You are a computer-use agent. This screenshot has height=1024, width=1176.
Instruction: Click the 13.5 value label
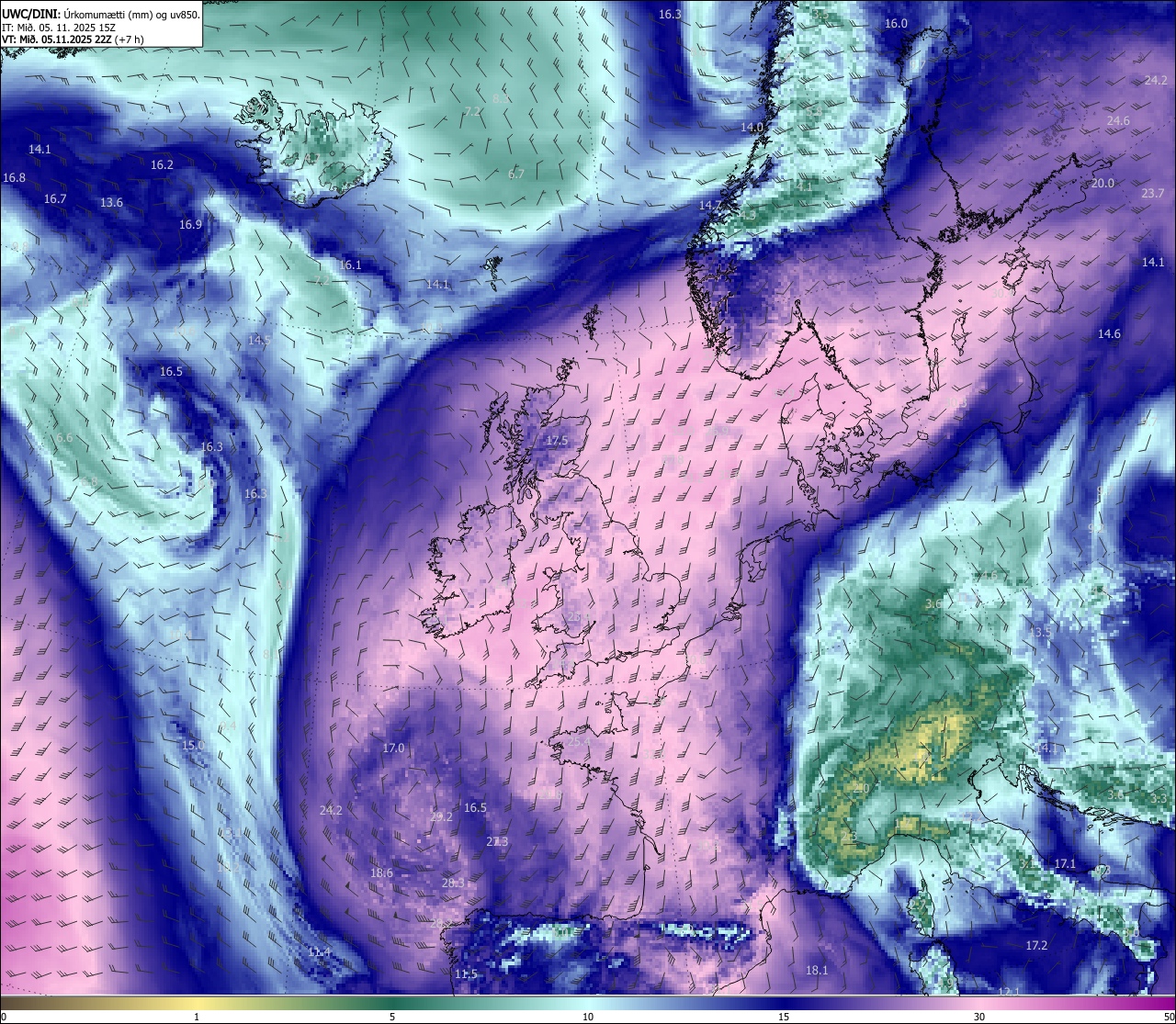(1039, 634)
